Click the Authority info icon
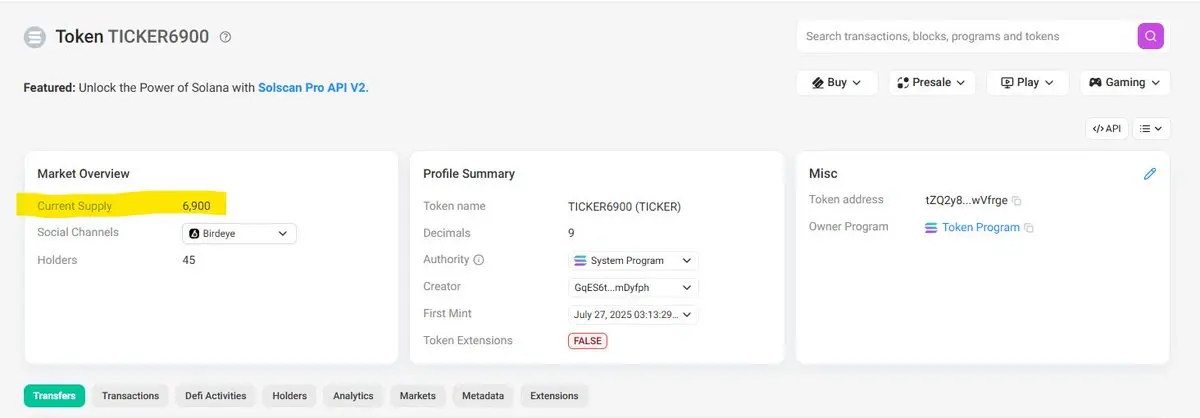Image resolution: width=1200 pixels, height=418 pixels. [x=478, y=260]
